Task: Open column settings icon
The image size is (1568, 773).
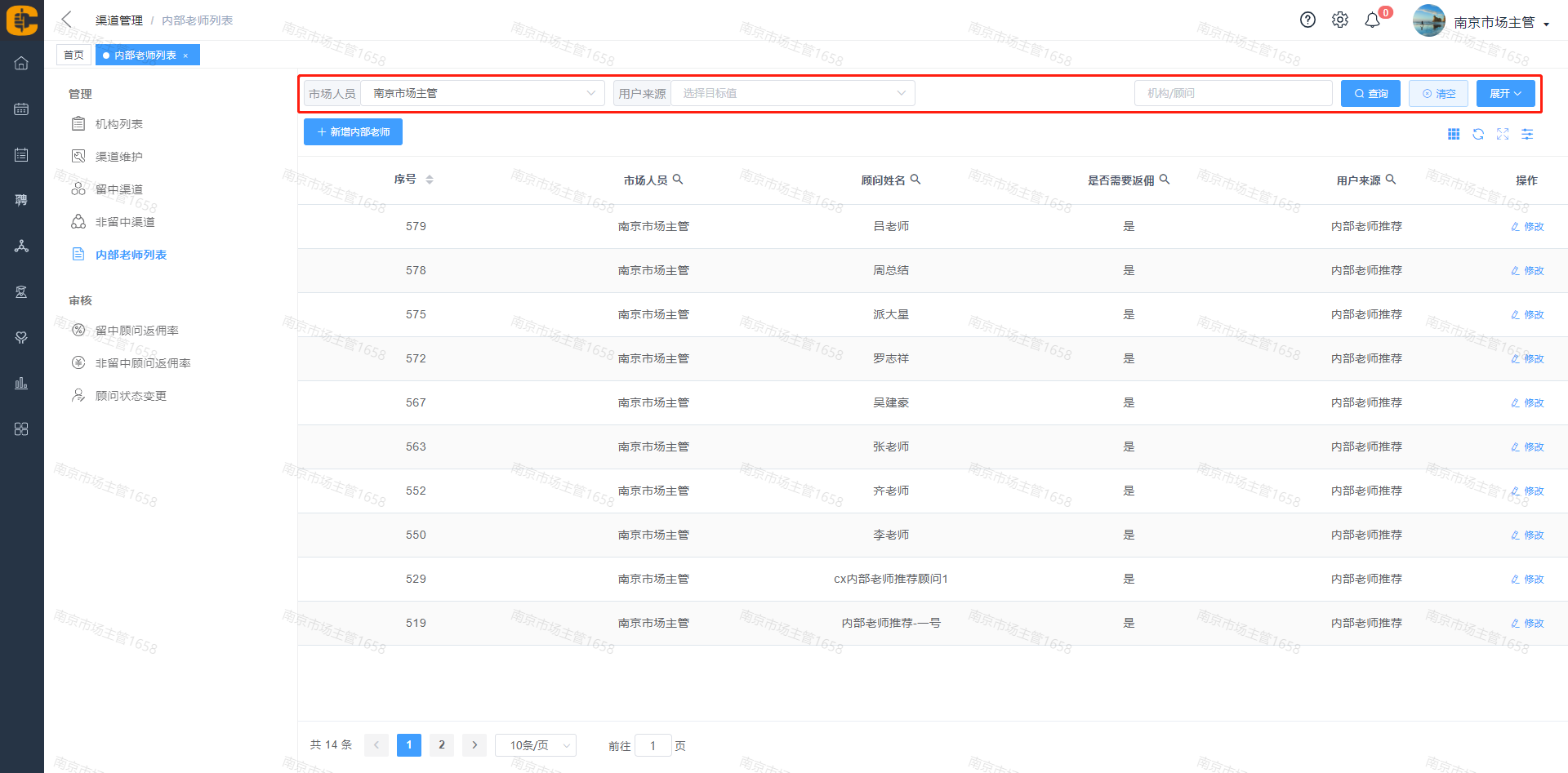Action: pyautogui.click(x=1527, y=135)
